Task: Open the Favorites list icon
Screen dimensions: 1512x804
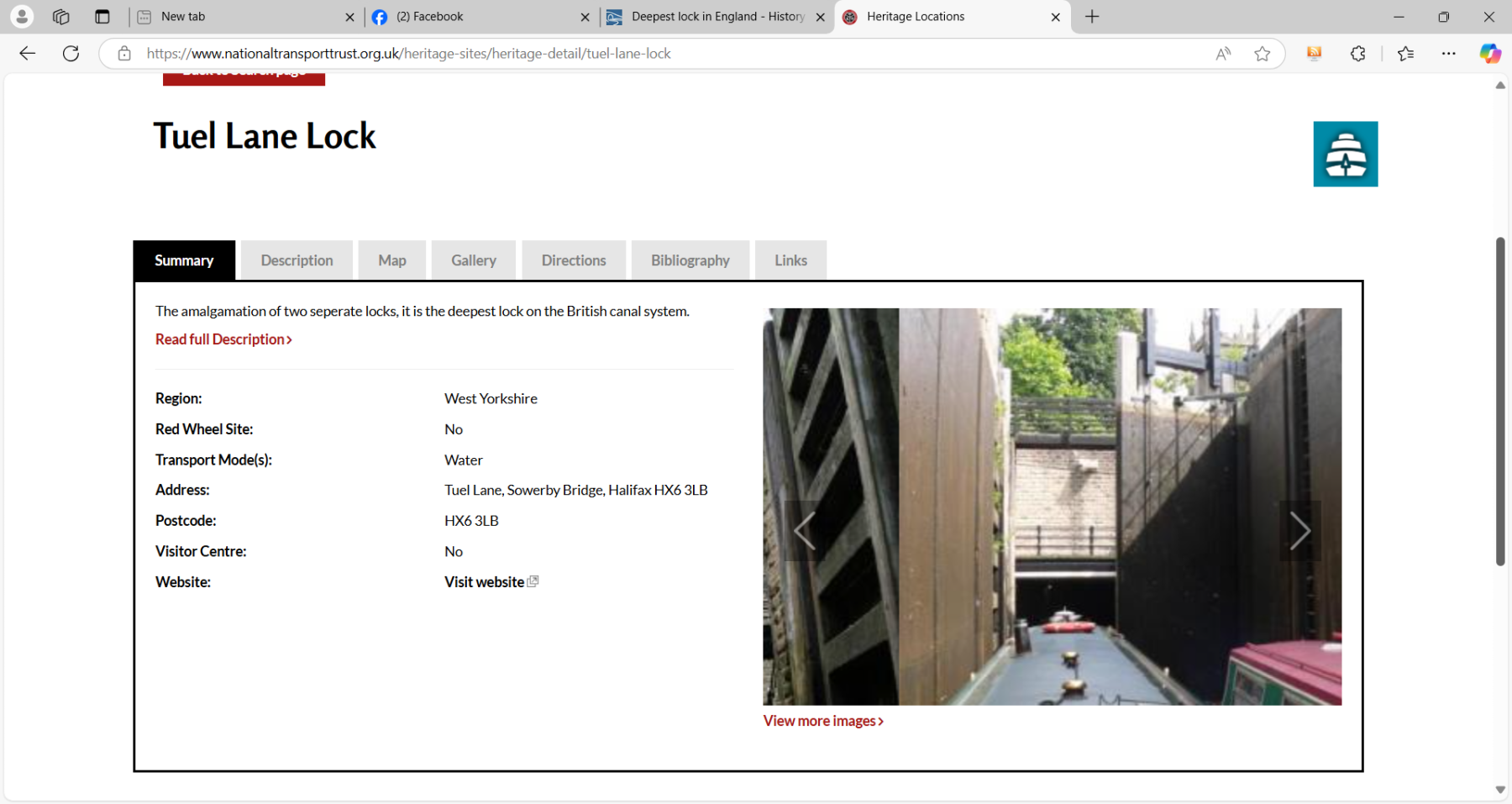Action: 1406,54
